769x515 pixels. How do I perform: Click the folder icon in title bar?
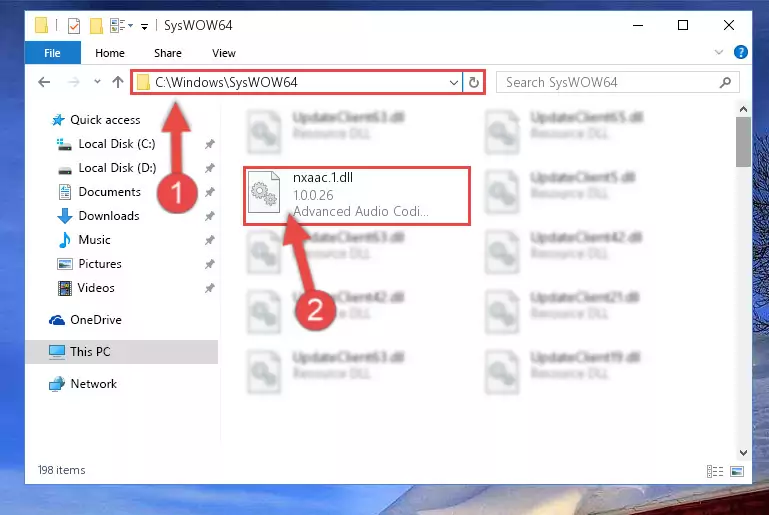[42, 25]
